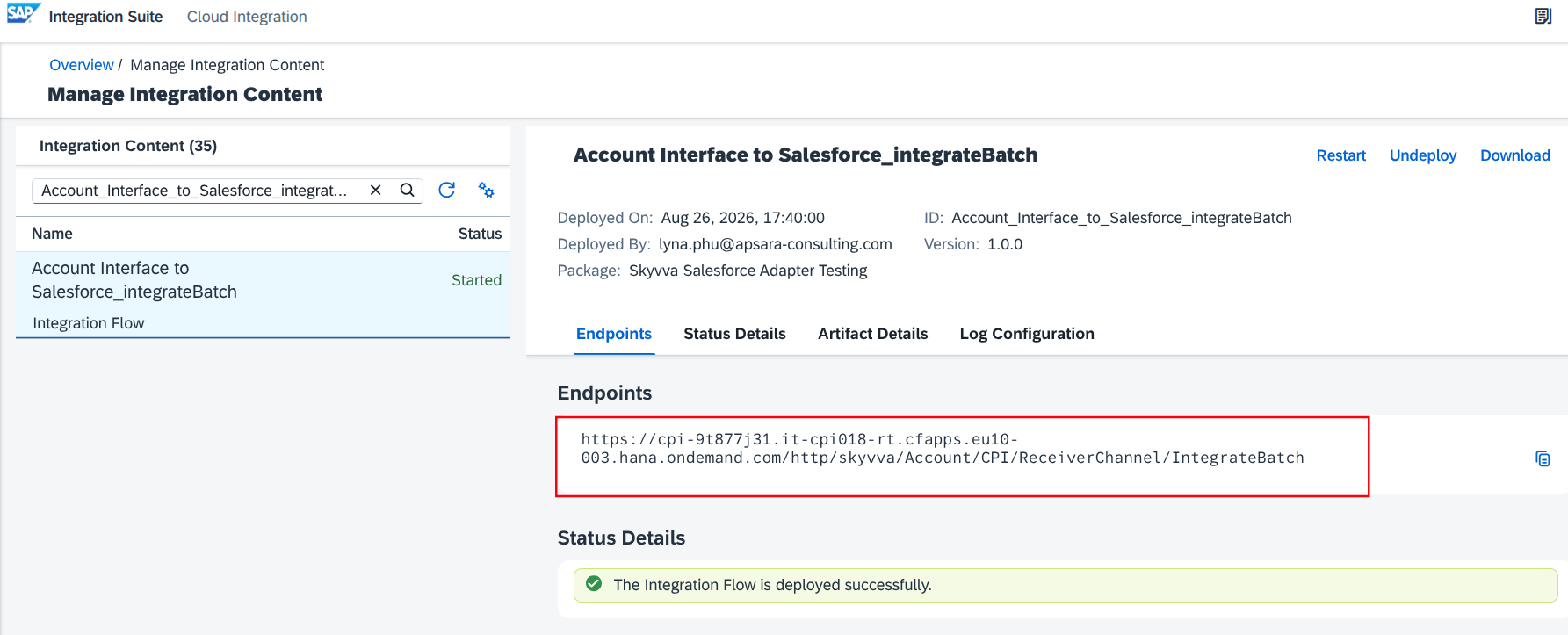Click the deployed-by email lyna.phu@apsara-consulting.com
The height and width of the screenshot is (635, 1568).
(x=776, y=244)
